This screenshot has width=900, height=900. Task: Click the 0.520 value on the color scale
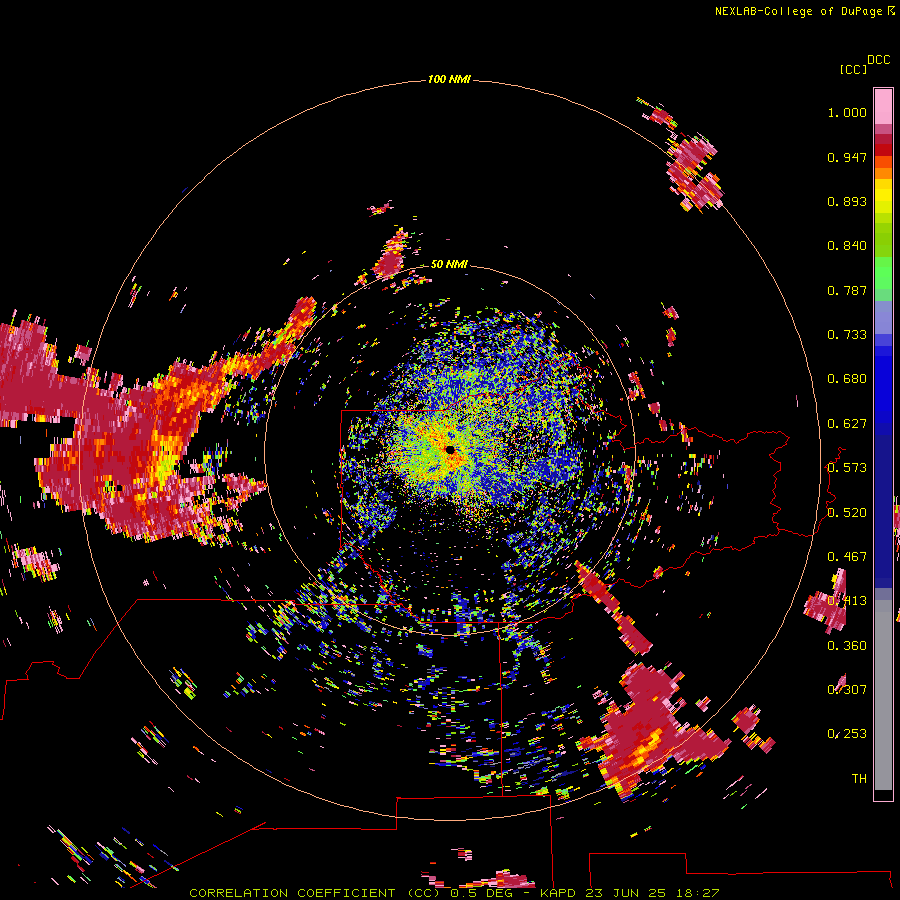click(847, 513)
